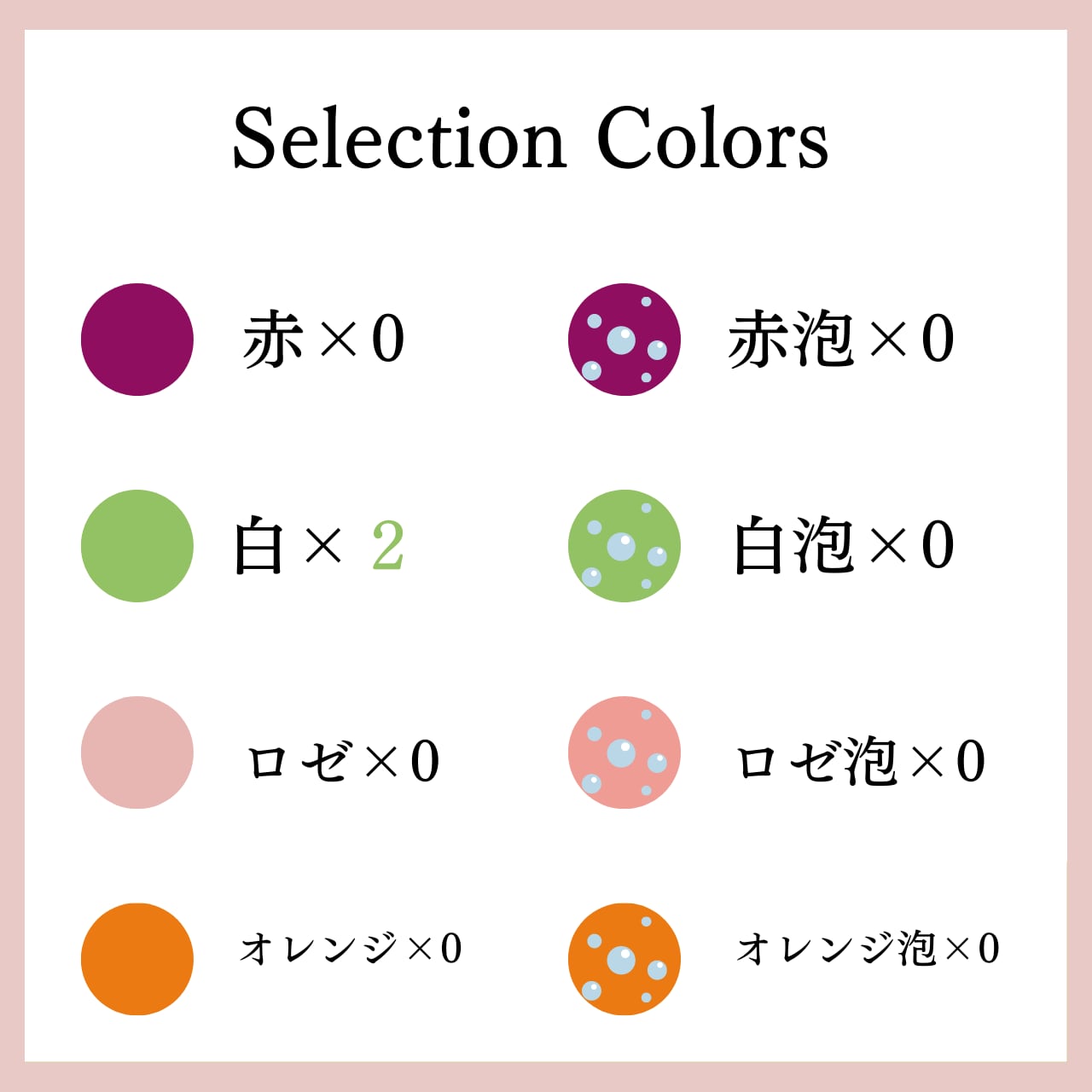Viewport: 1092px width, 1092px height.
Task: Click the 赤泡×0 label
Action: pos(841,339)
